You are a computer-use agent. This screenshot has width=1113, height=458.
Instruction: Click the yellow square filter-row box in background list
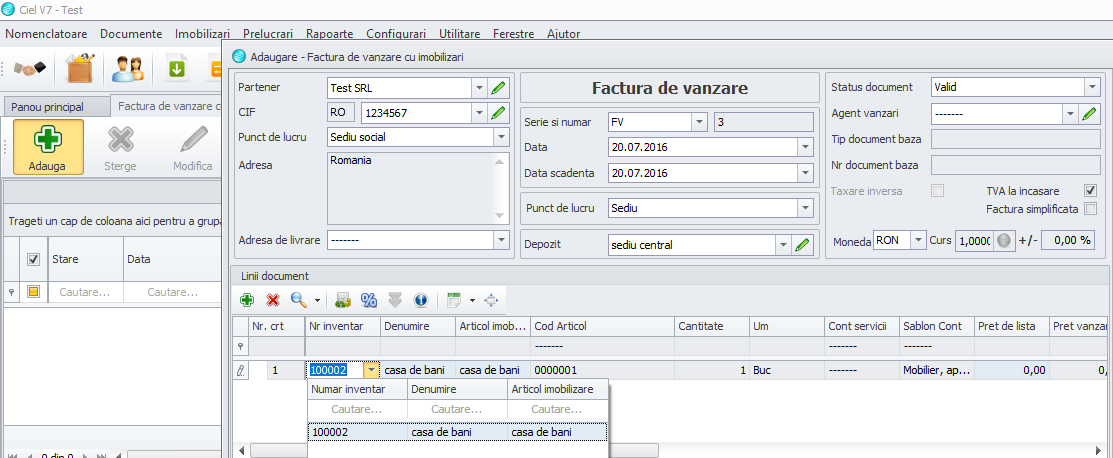click(33, 291)
